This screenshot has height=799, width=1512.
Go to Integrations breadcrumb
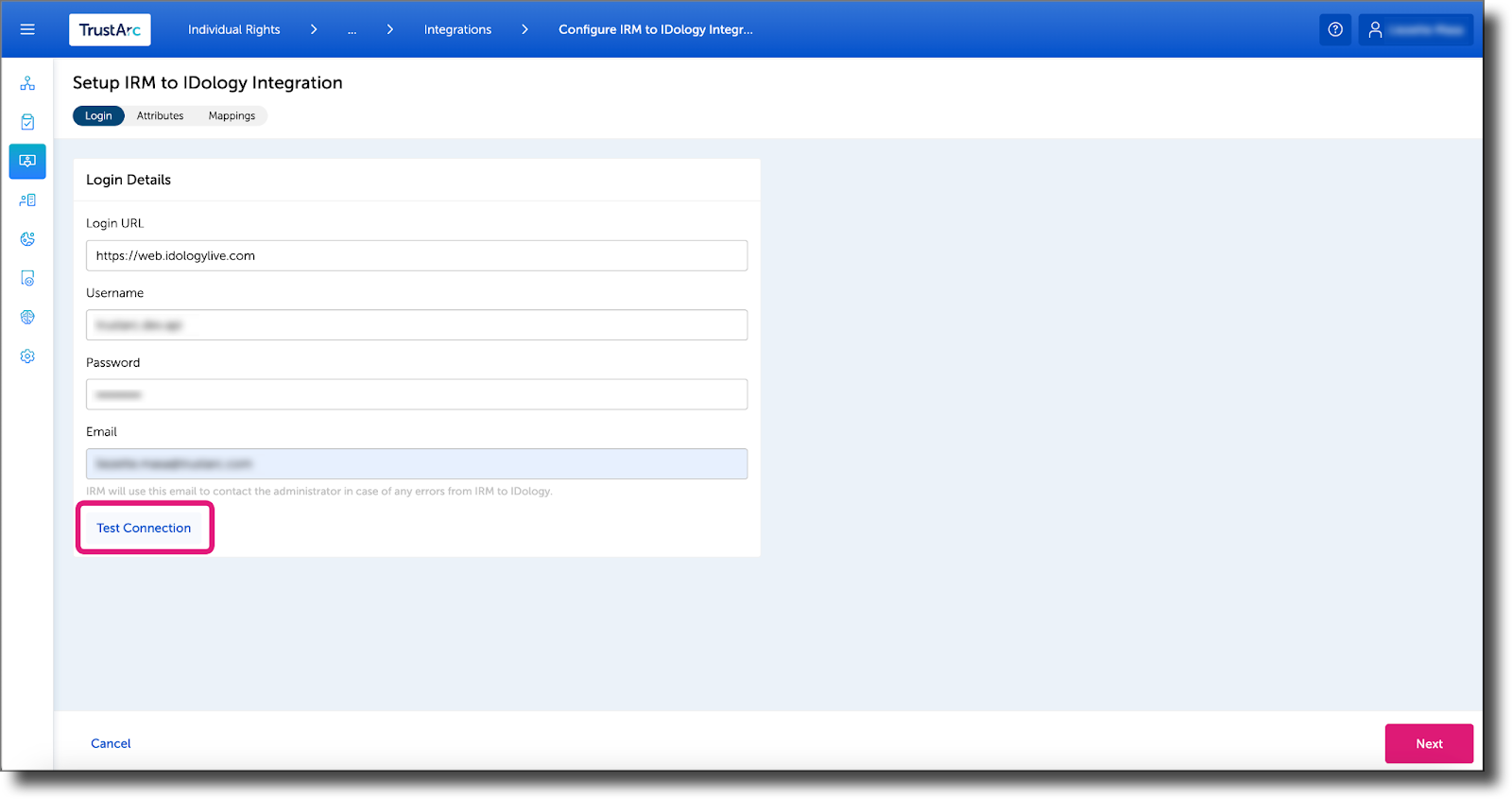tap(457, 29)
